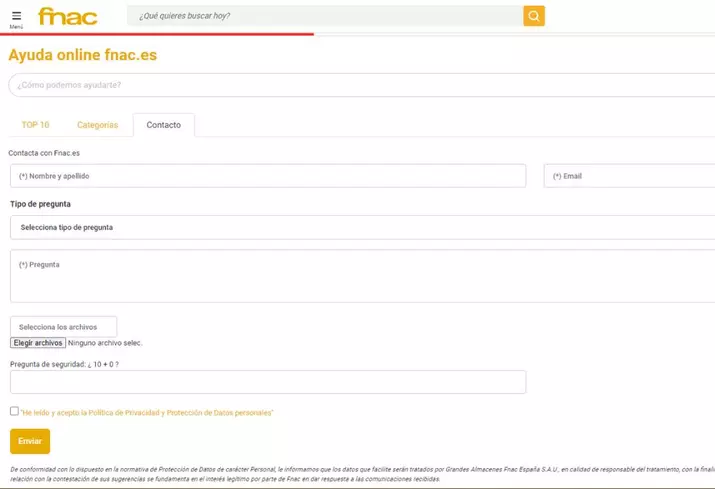Click the '¿Cómo podemos ayudarte?' help search field

(362, 85)
